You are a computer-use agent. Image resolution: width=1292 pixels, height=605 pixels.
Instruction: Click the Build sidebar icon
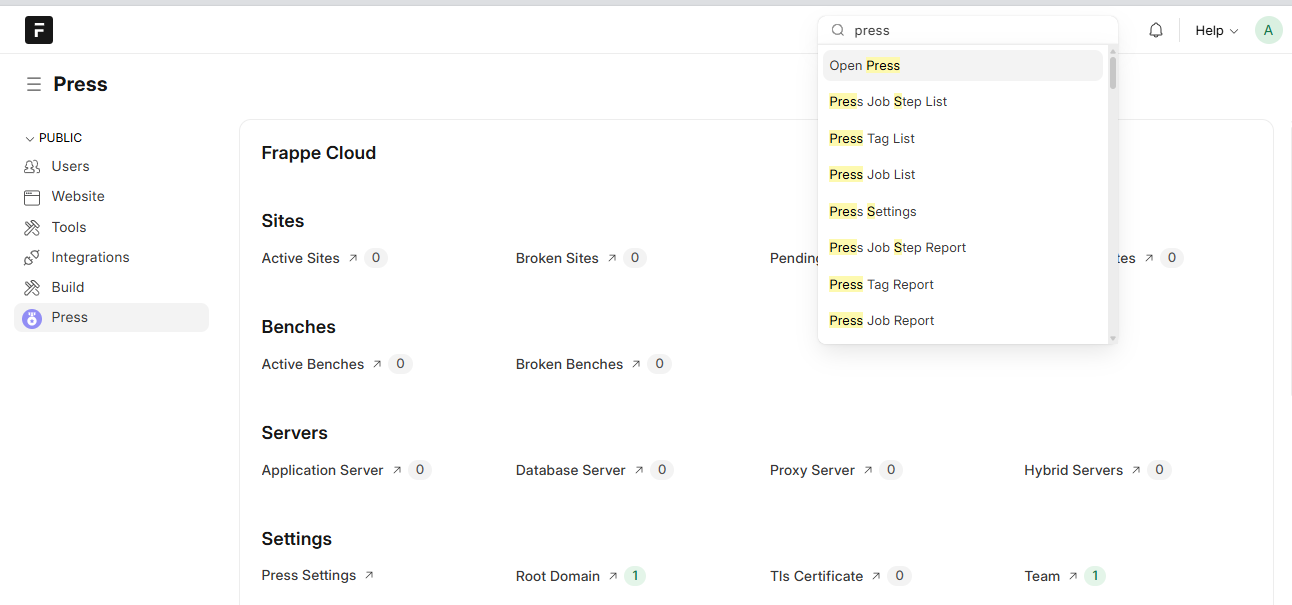pyautogui.click(x=32, y=288)
